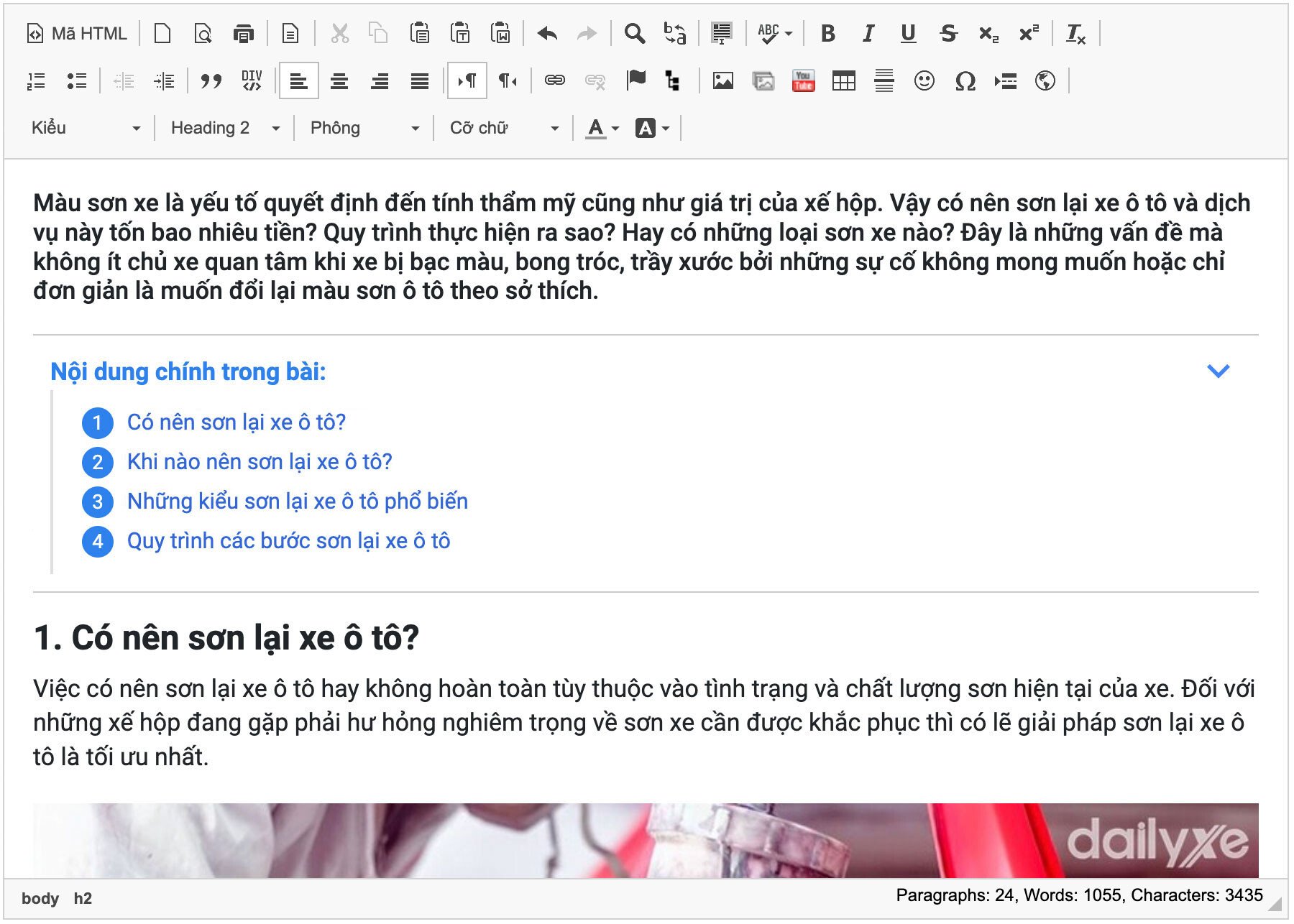Click the YouTube embed icon
Viewport: 1294px width, 924px height.
point(803,80)
